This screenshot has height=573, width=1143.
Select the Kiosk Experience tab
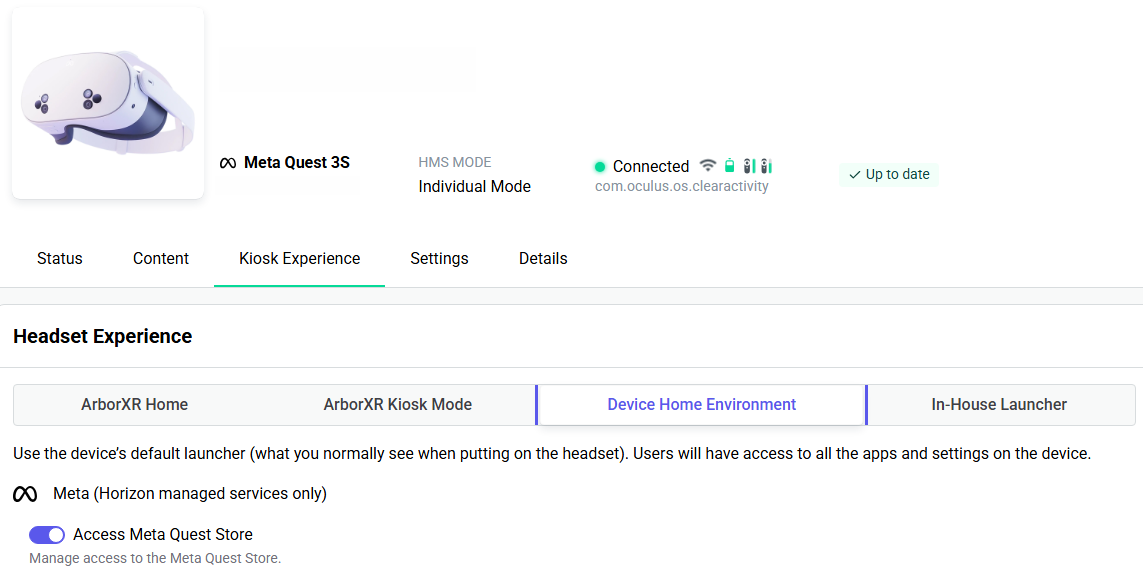[300, 259]
